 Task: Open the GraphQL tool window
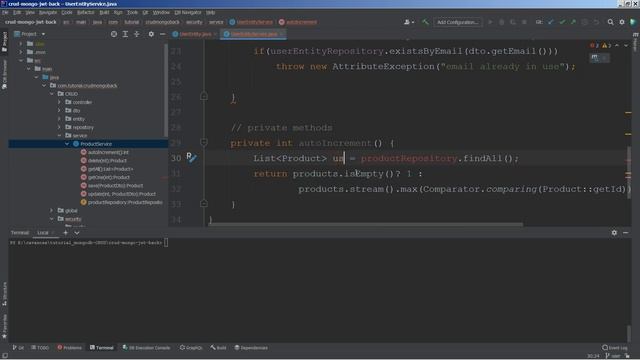(191, 348)
